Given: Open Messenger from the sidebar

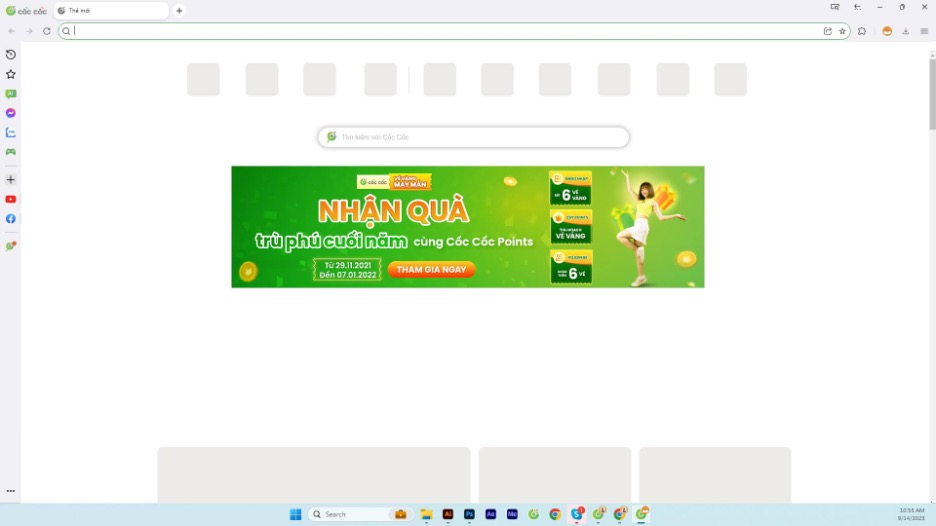Looking at the screenshot, I should (11, 113).
